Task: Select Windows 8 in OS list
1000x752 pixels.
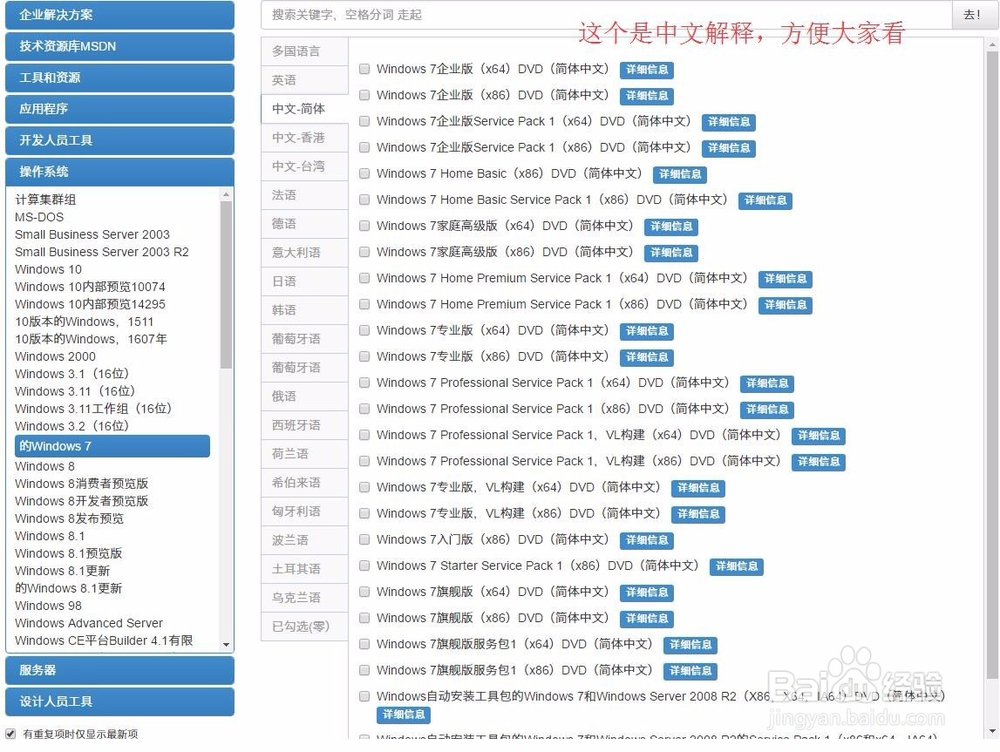Action: click(45, 466)
